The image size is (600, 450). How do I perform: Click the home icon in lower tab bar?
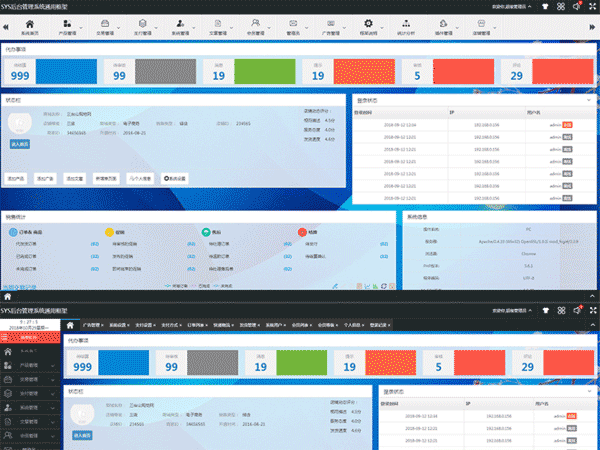pos(70,325)
